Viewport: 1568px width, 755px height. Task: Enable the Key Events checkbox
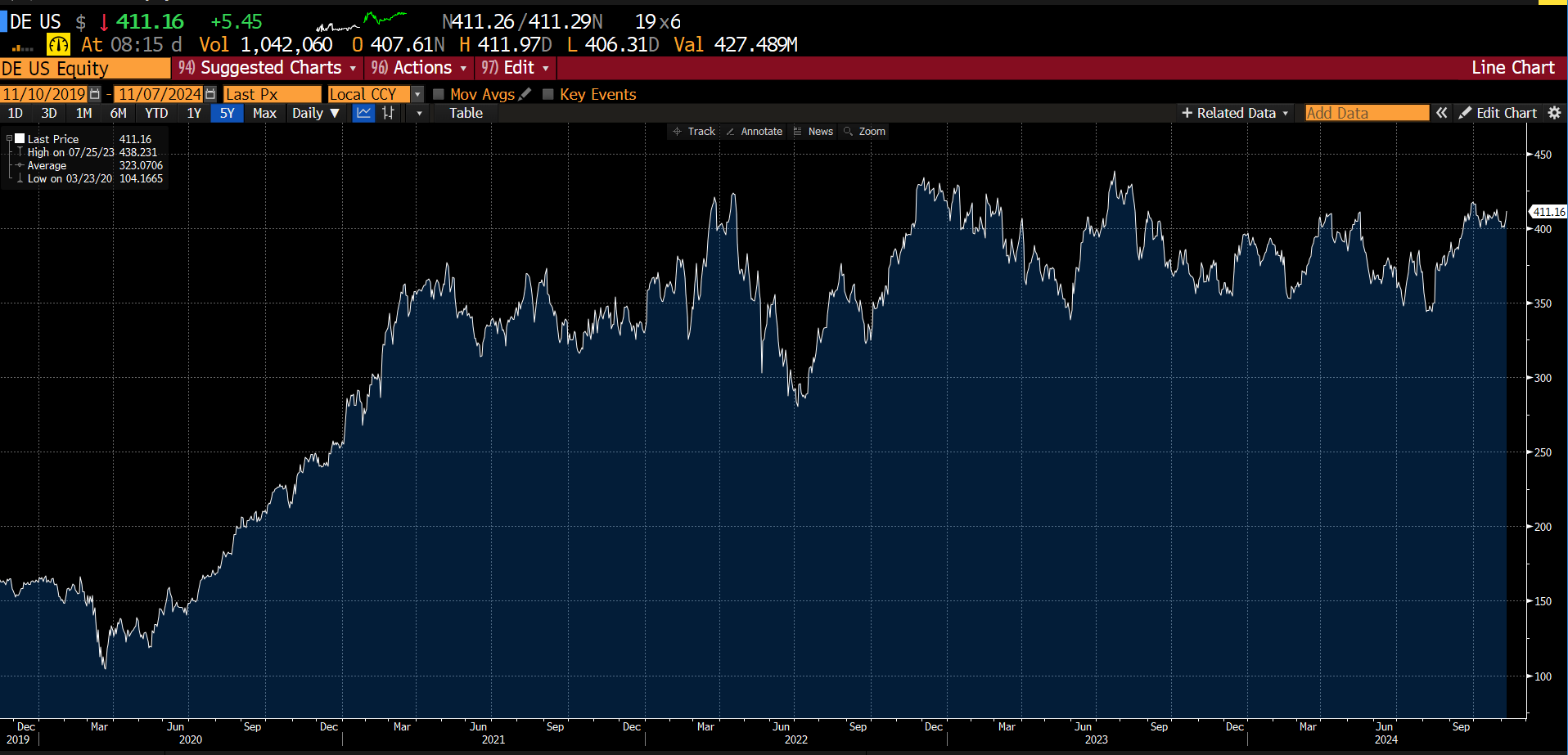[548, 94]
